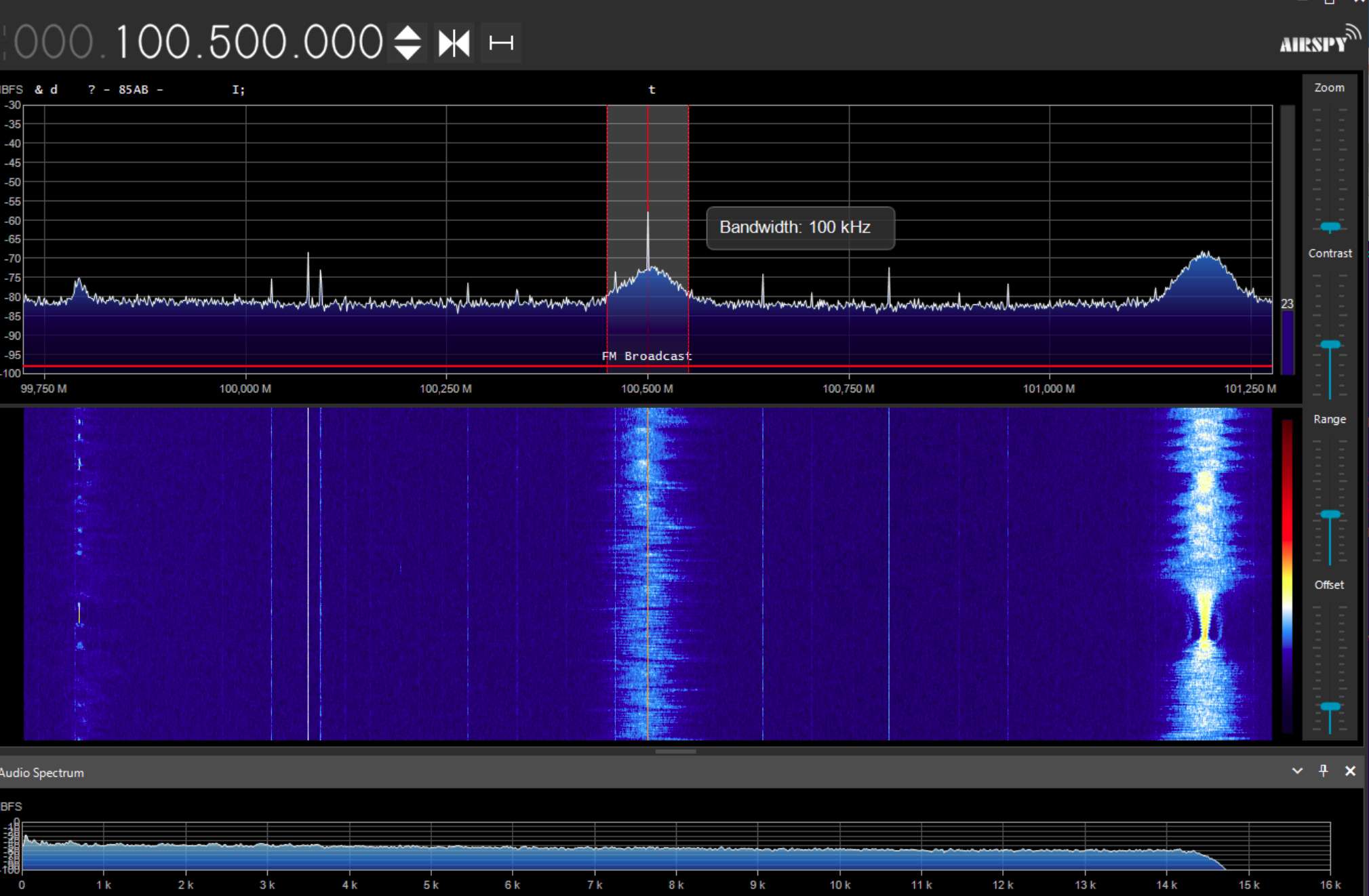The image size is (1369, 896).
Task: Click the FM Broadcast band label
Action: (x=647, y=356)
